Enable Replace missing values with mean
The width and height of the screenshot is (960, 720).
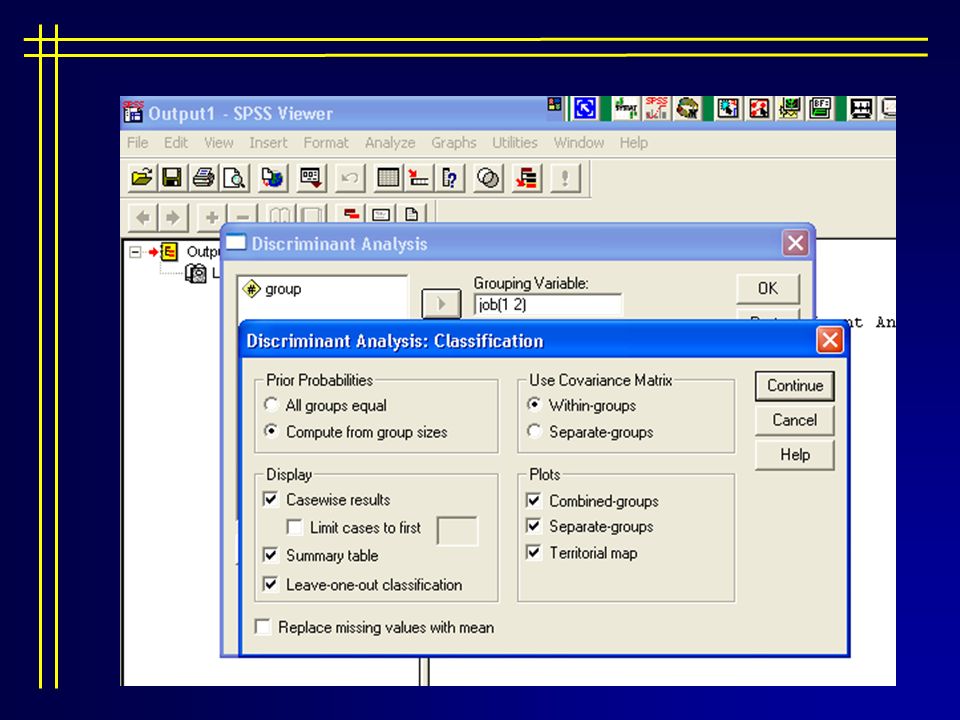click(x=263, y=626)
